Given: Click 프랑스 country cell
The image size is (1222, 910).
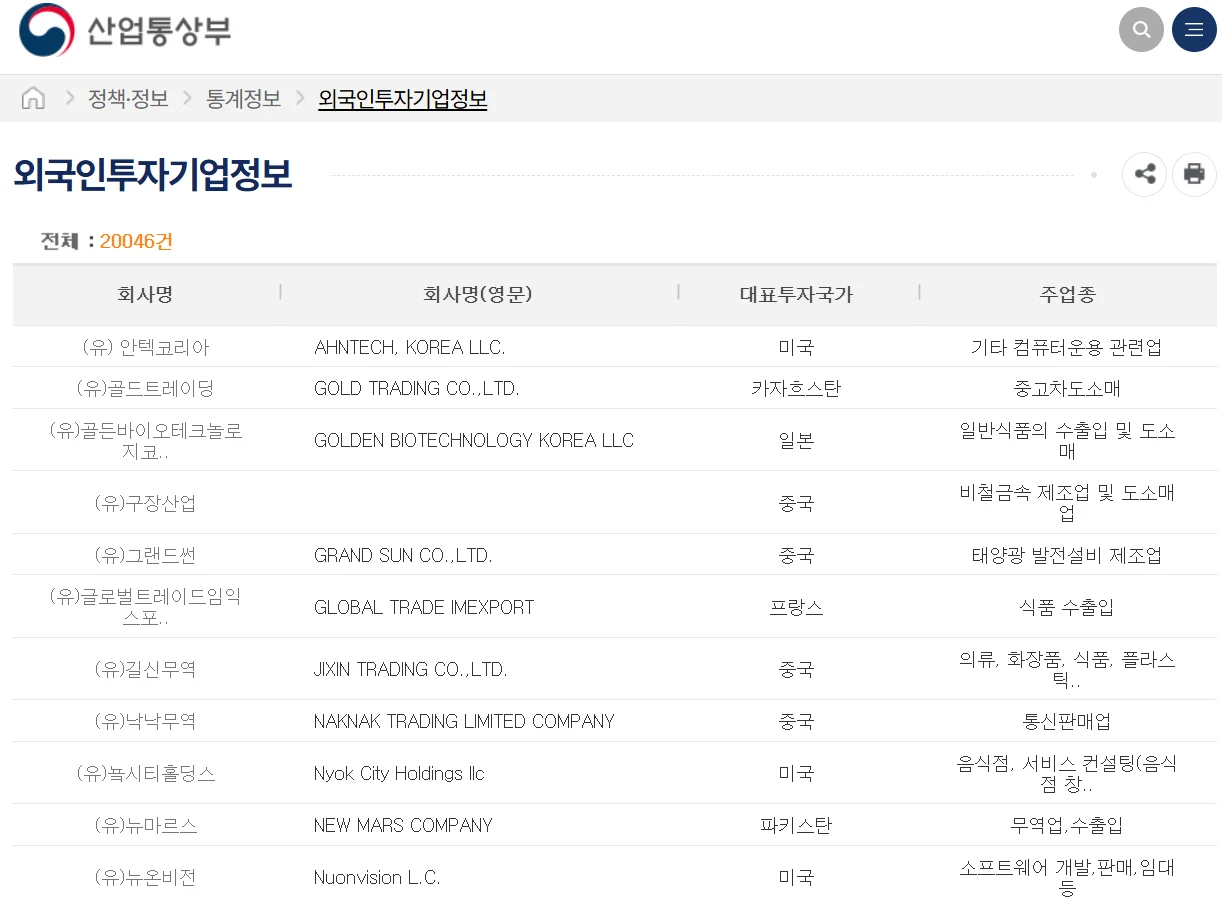Looking at the screenshot, I should tap(796, 607).
